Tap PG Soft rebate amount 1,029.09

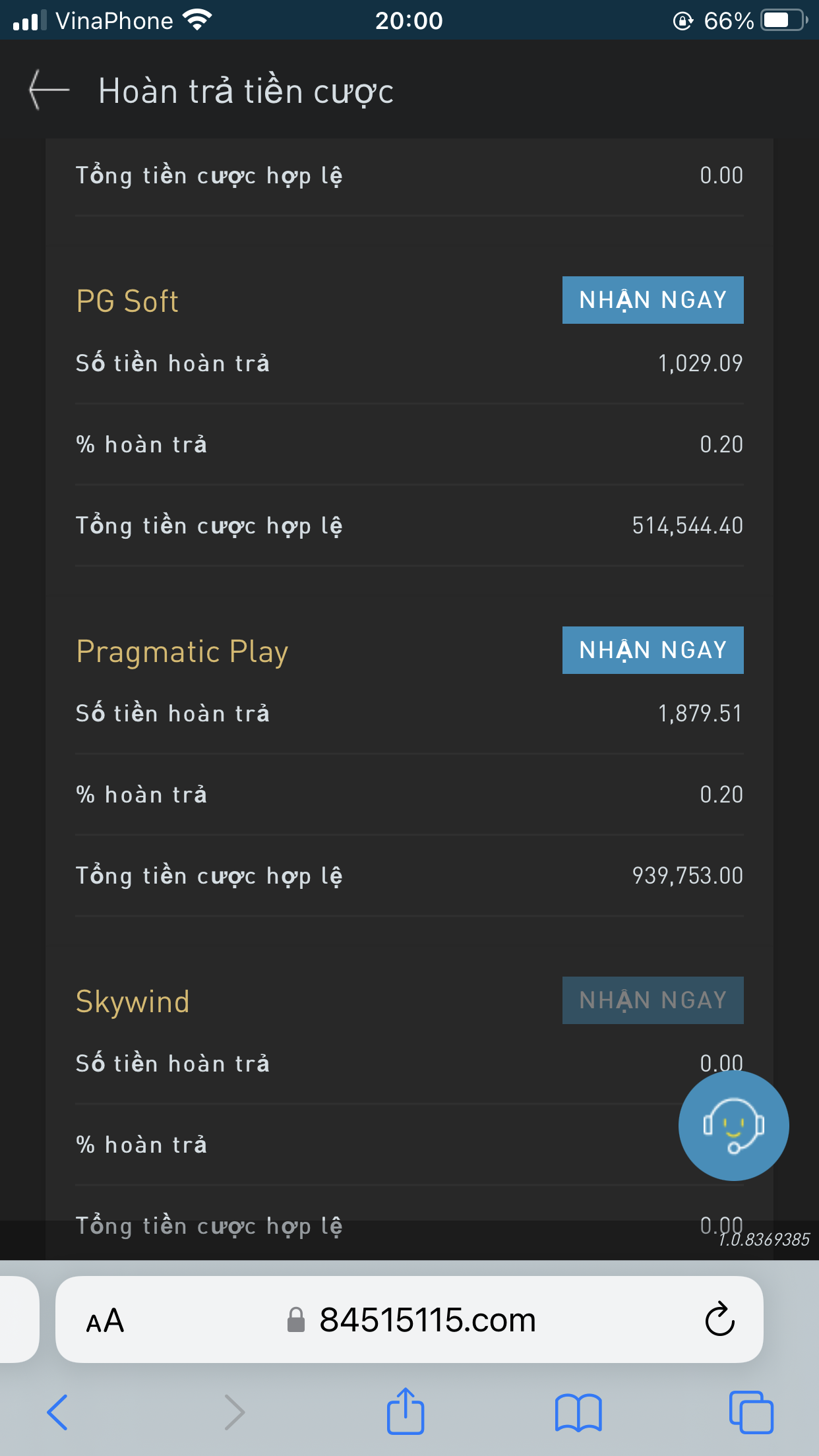click(700, 363)
